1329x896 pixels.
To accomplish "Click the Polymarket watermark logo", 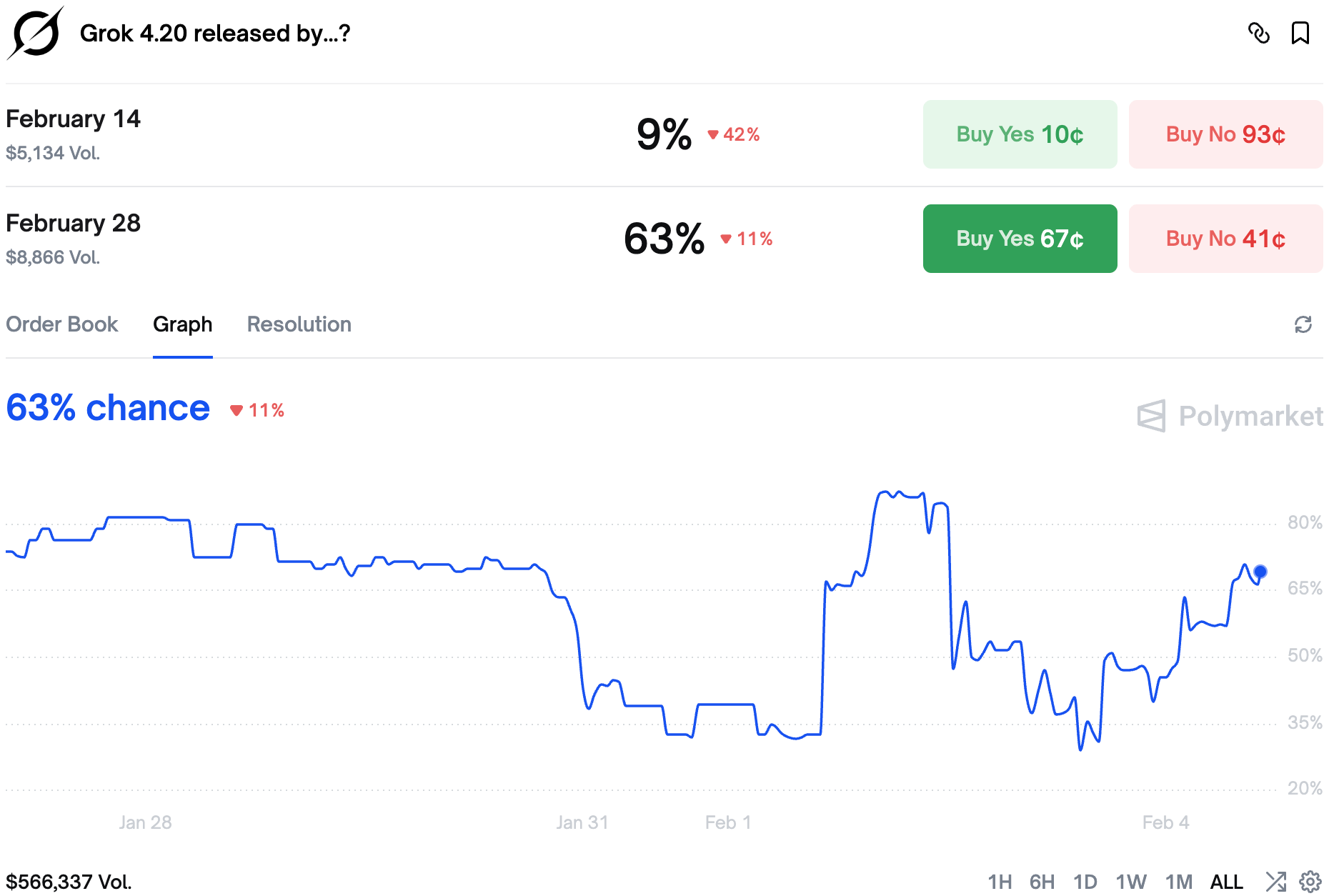I will (1229, 416).
